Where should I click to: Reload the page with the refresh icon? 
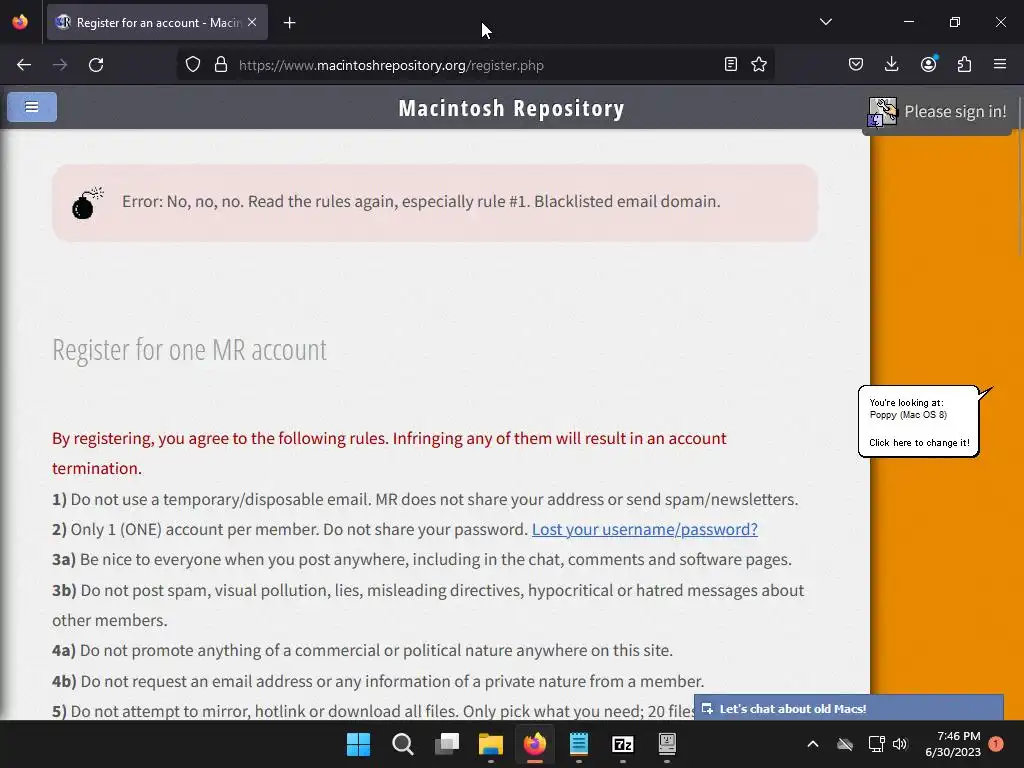96,65
